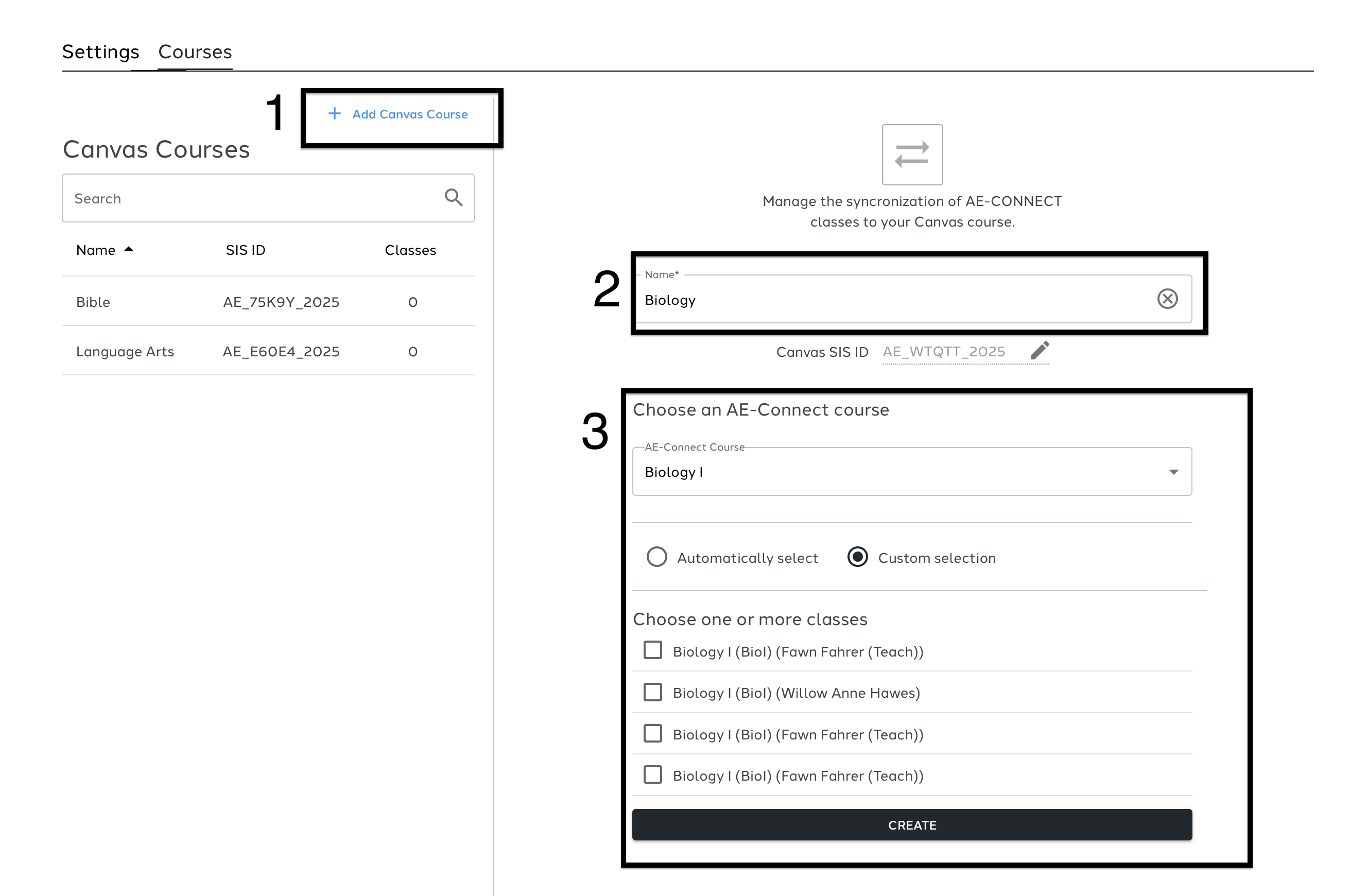
Task: Select Automatically select radio option
Action: (656, 557)
